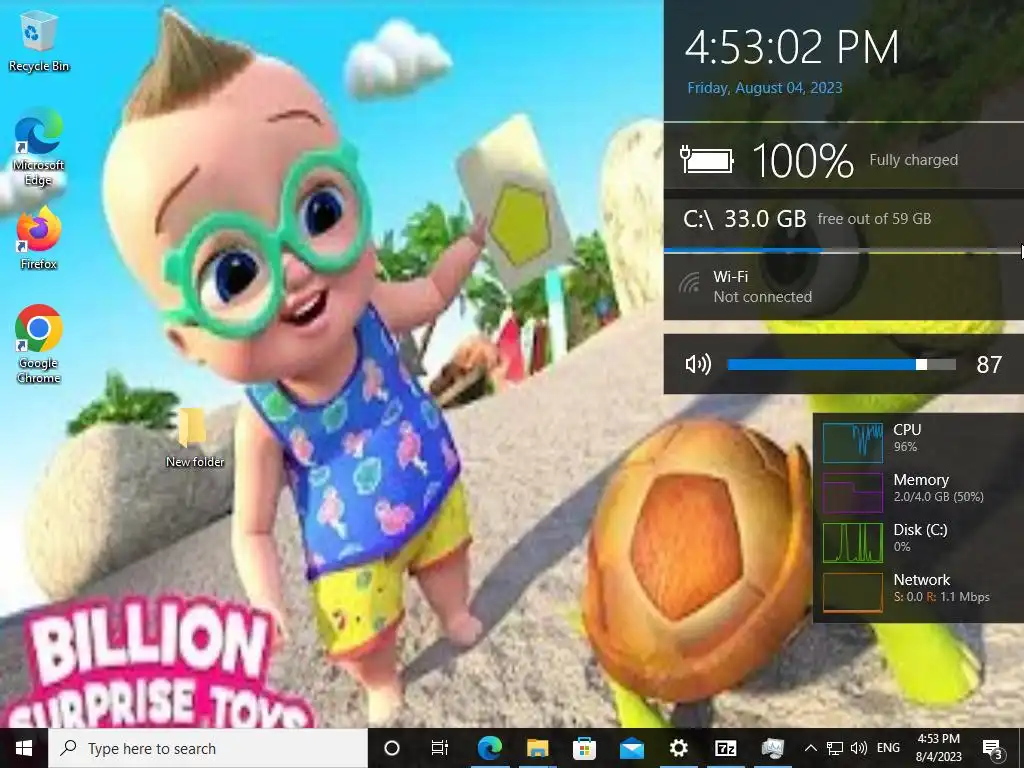Click the Disk (C:) 0% label
The image size is (1024, 768).
tap(920, 537)
